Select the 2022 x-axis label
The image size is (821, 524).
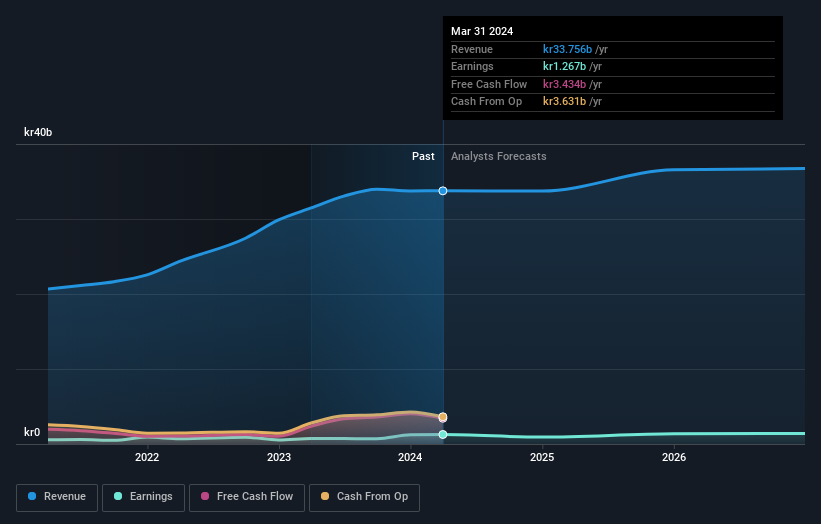(147, 457)
